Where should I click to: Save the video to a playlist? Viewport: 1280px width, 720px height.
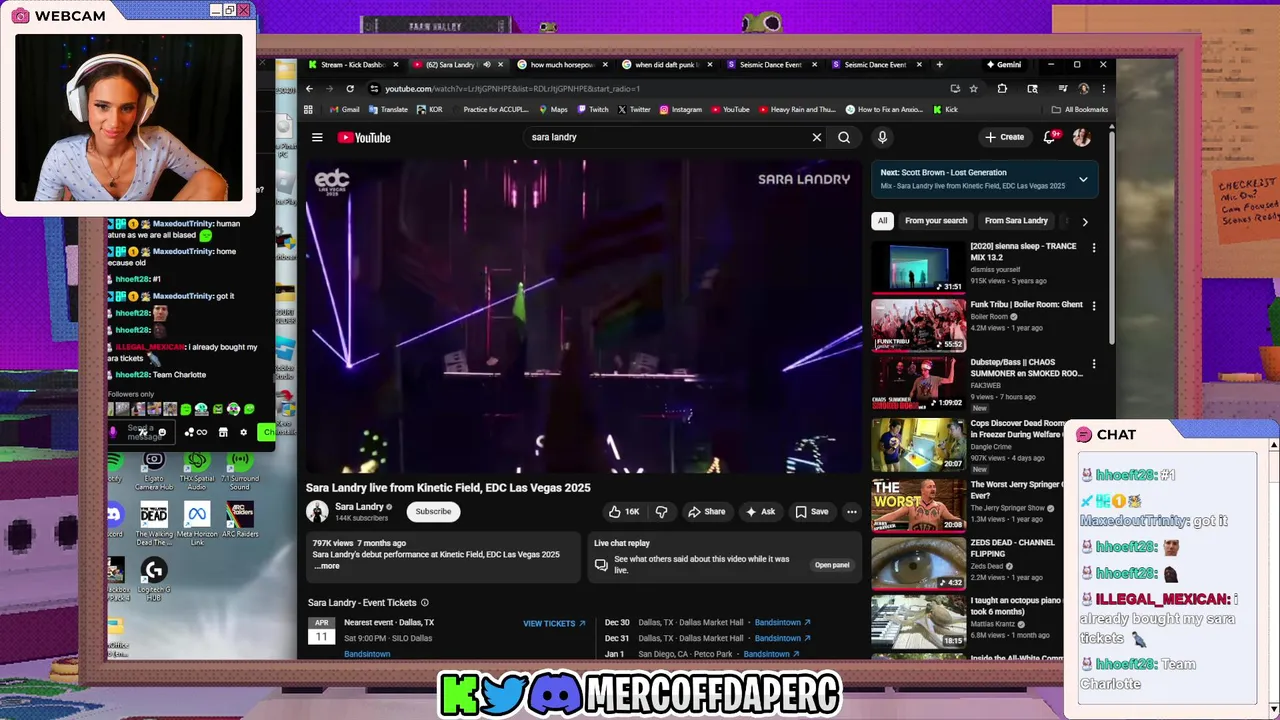click(812, 512)
